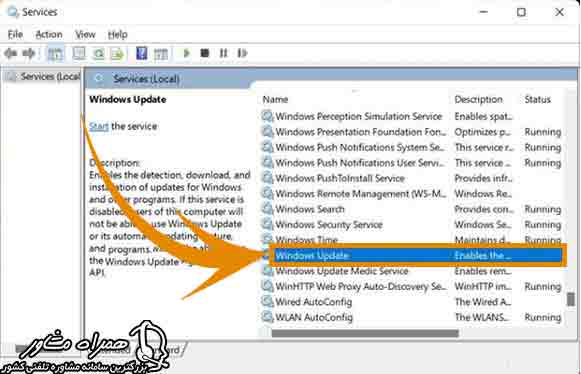The height and width of the screenshot is (374, 581).
Task: Sort the list by the Description column header
Action: point(478,99)
